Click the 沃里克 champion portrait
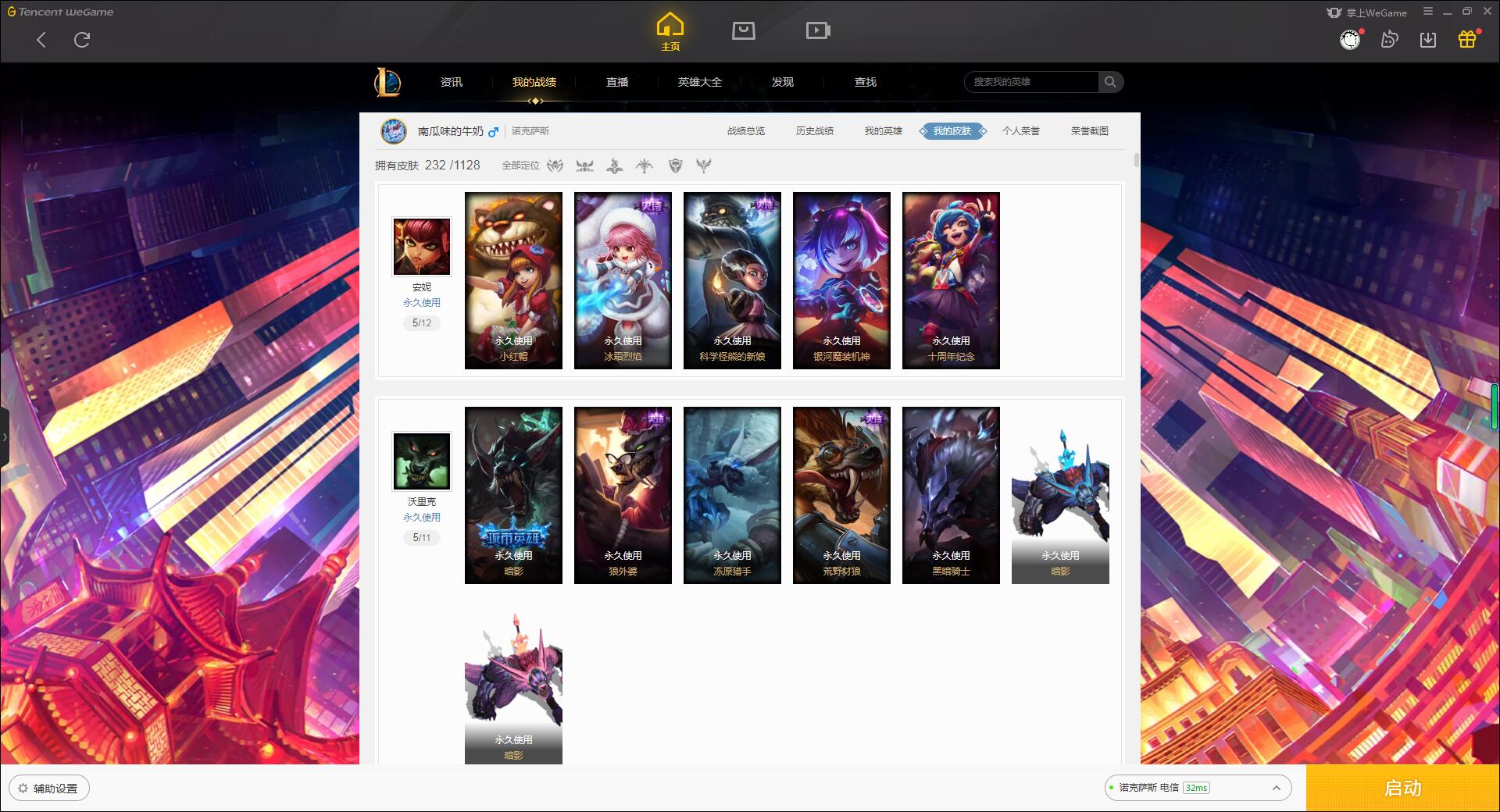The image size is (1500, 812). (x=422, y=461)
